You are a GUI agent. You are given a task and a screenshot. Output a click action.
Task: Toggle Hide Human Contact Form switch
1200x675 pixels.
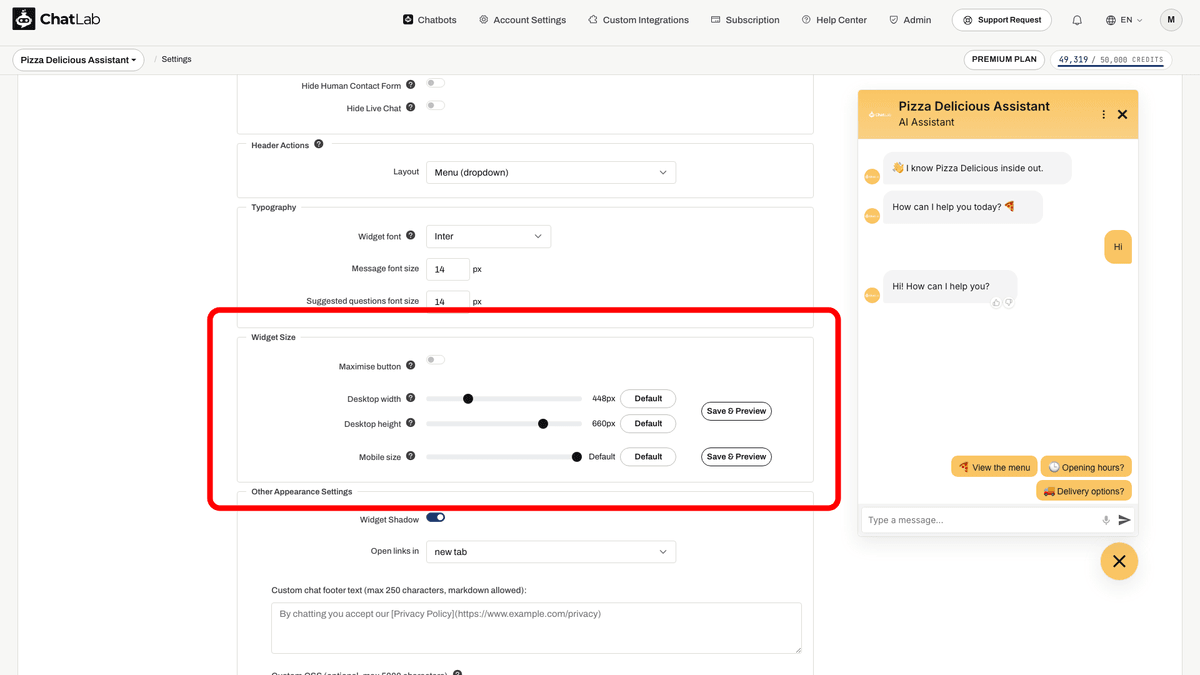pyautogui.click(x=435, y=83)
